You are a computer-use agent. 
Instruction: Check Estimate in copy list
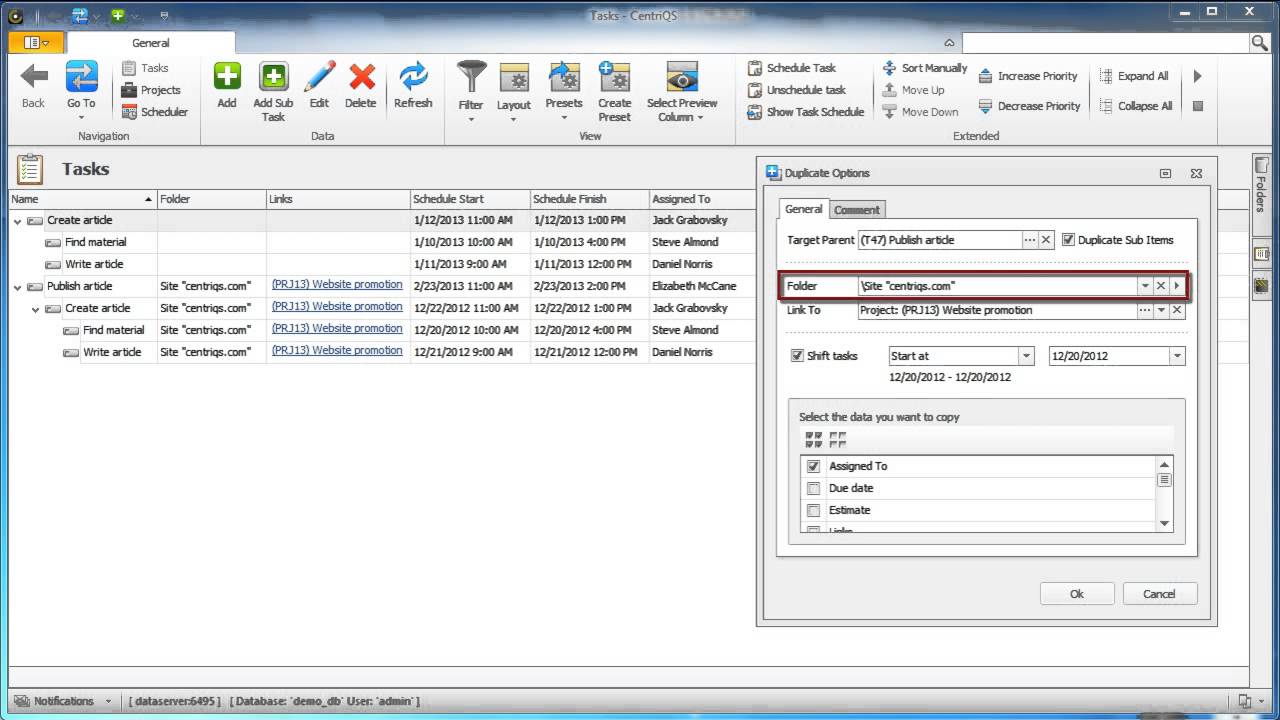pyautogui.click(x=814, y=510)
